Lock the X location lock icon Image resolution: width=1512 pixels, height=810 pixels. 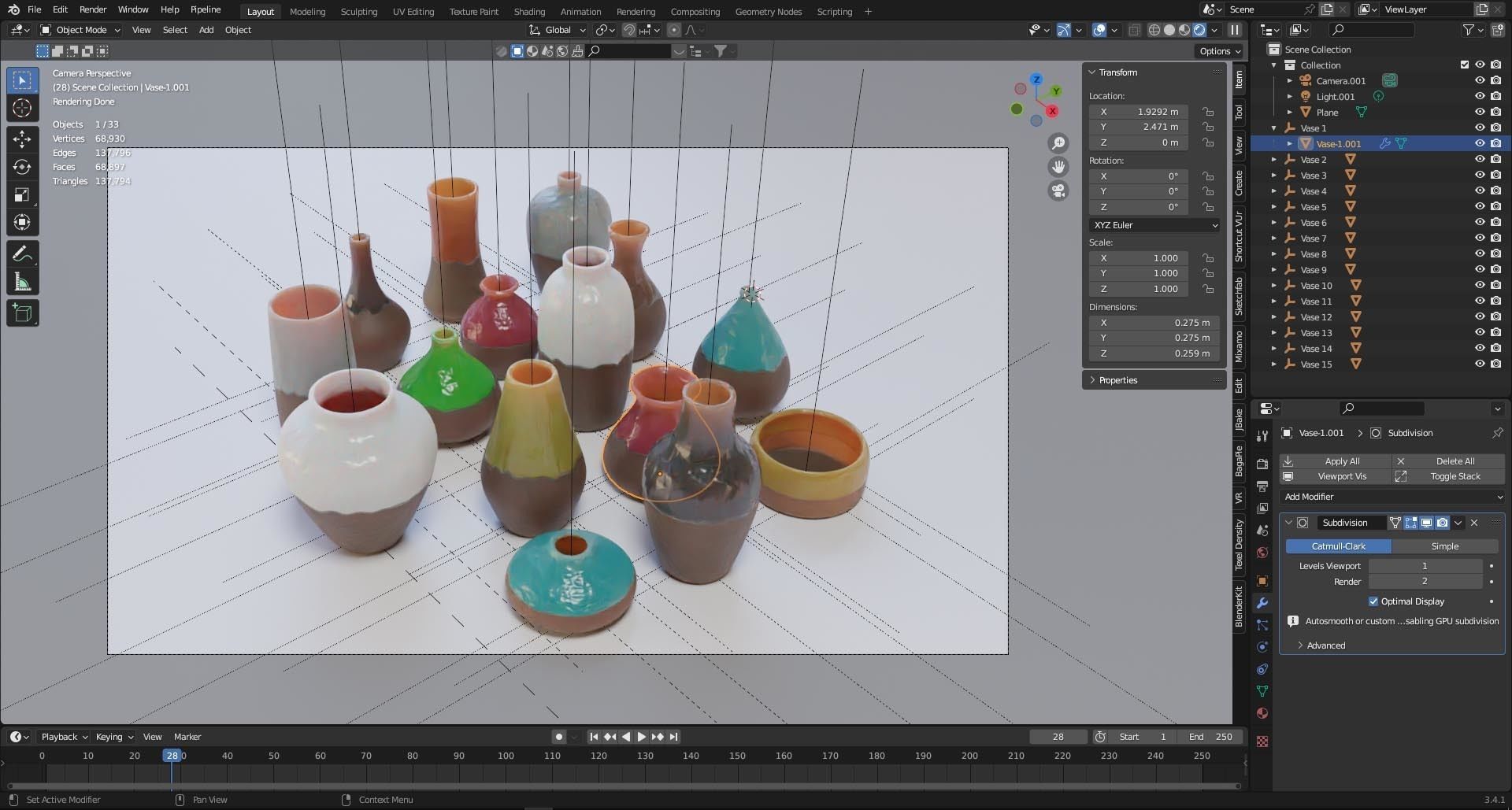1207,112
